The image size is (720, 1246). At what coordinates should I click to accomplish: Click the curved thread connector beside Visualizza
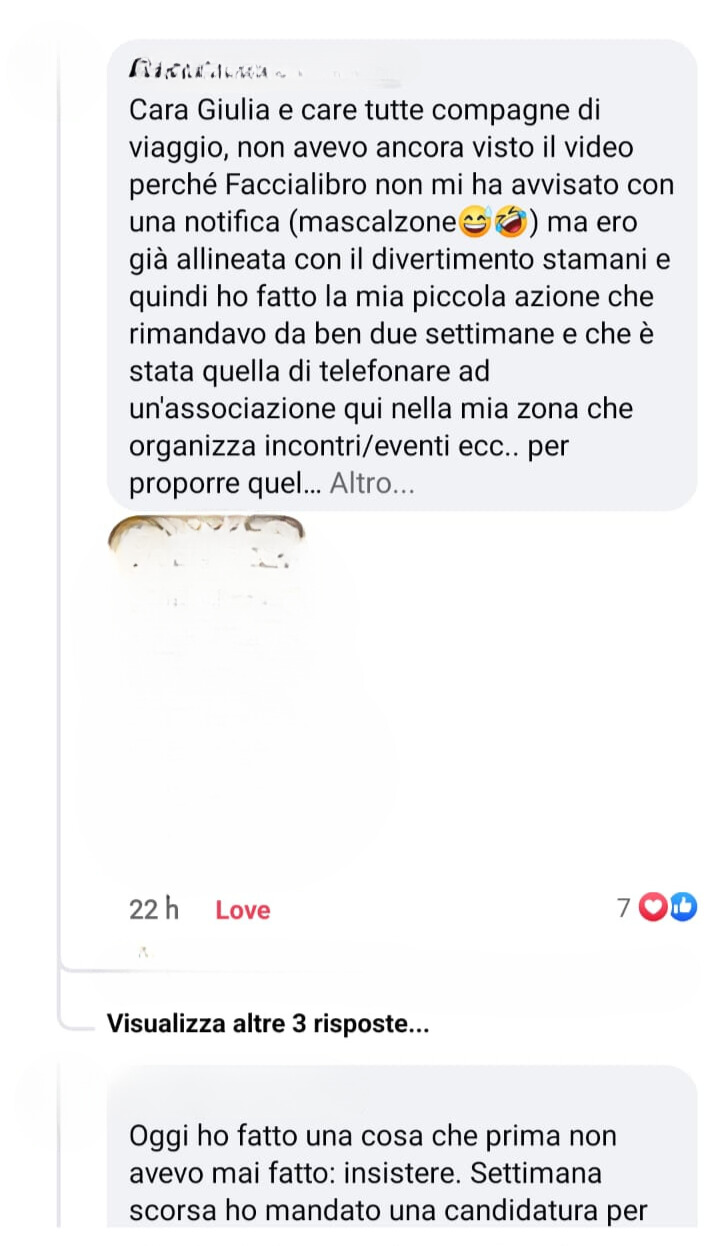coord(76,1016)
